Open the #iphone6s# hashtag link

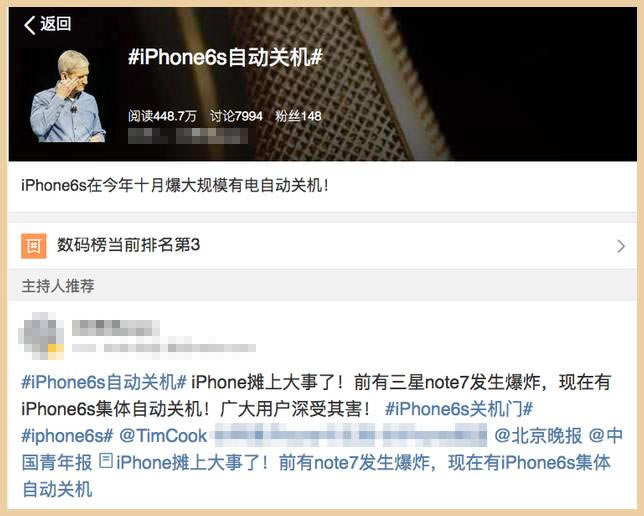tap(67, 436)
